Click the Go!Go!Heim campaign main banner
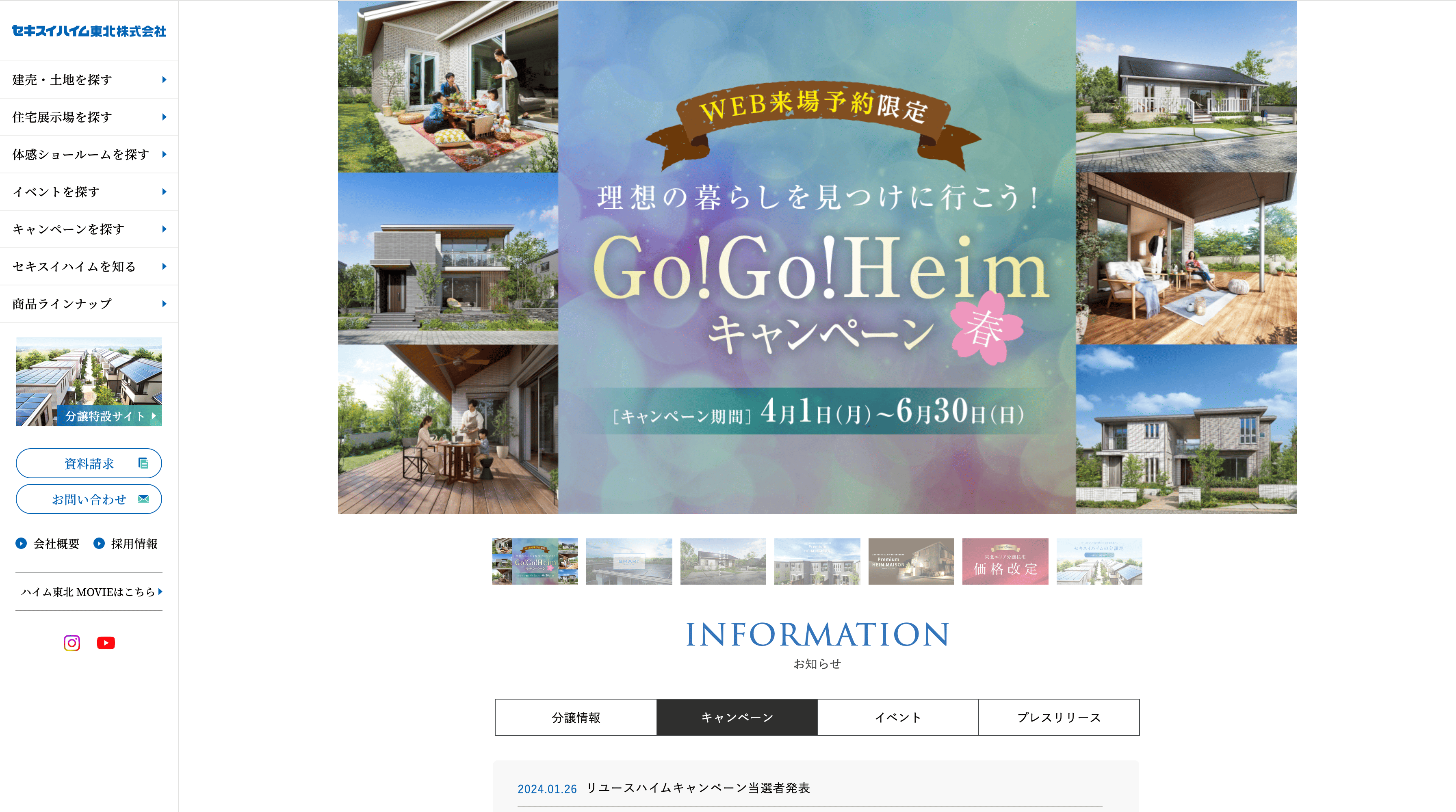The width and height of the screenshot is (1456, 812). pyautogui.click(x=817, y=257)
